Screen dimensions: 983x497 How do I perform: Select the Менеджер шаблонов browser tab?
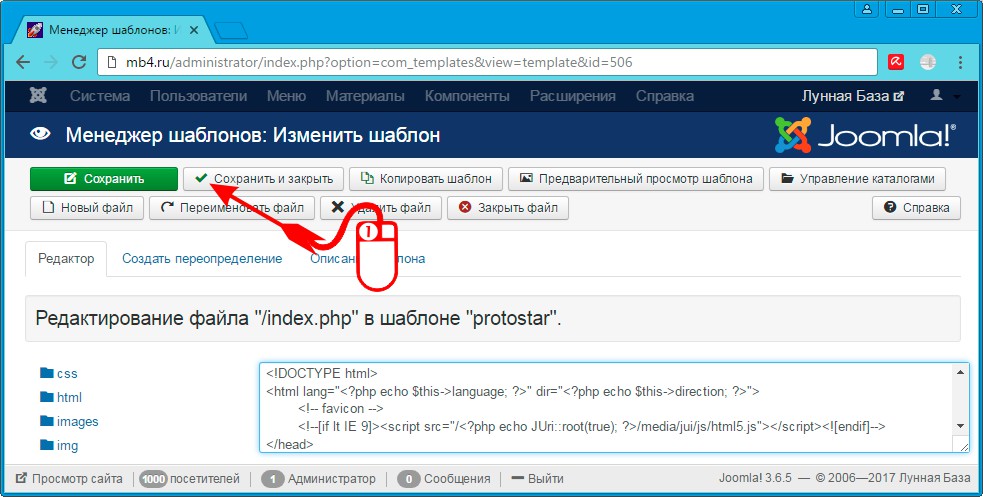point(113,30)
